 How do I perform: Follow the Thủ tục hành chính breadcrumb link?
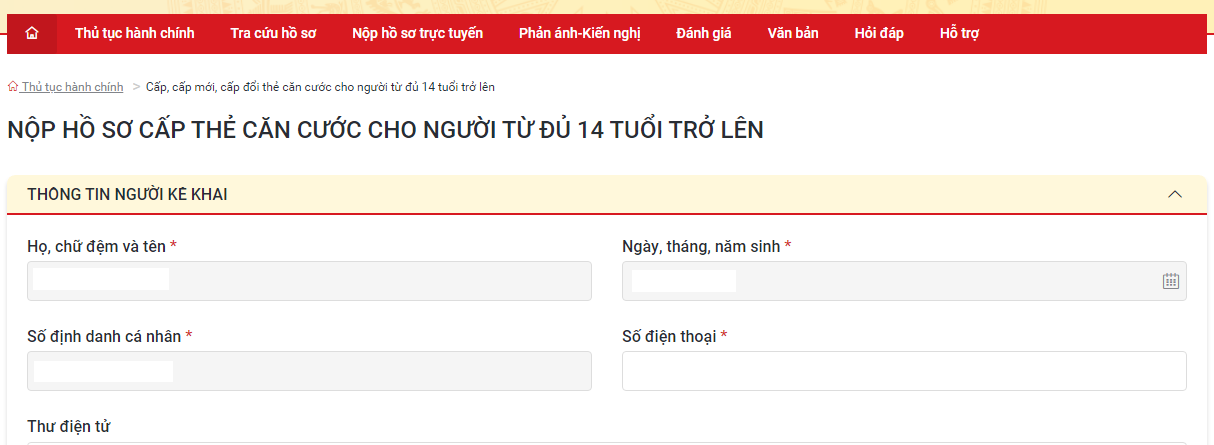(72, 87)
